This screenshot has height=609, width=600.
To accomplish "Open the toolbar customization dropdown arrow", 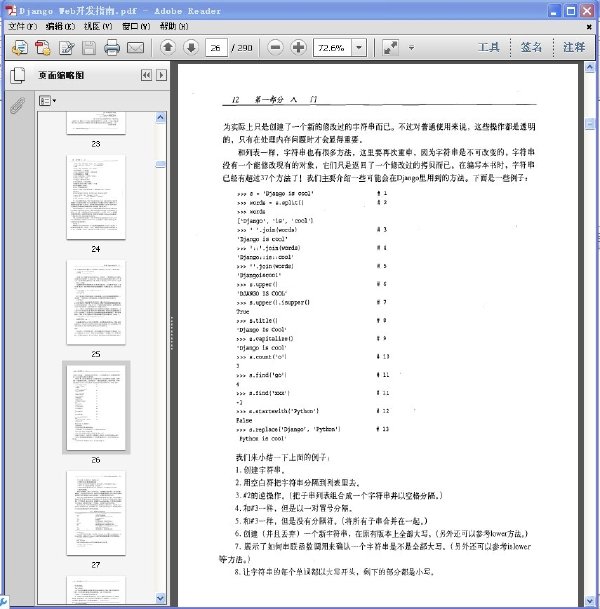I will (x=411, y=48).
